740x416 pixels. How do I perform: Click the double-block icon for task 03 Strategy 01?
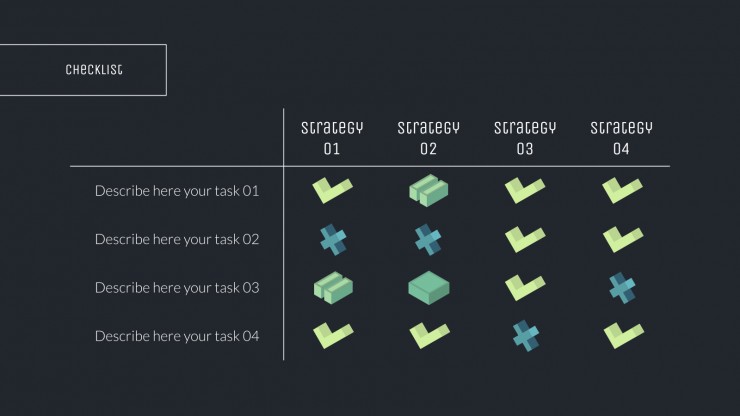pyautogui.click(x=333, y=288)
